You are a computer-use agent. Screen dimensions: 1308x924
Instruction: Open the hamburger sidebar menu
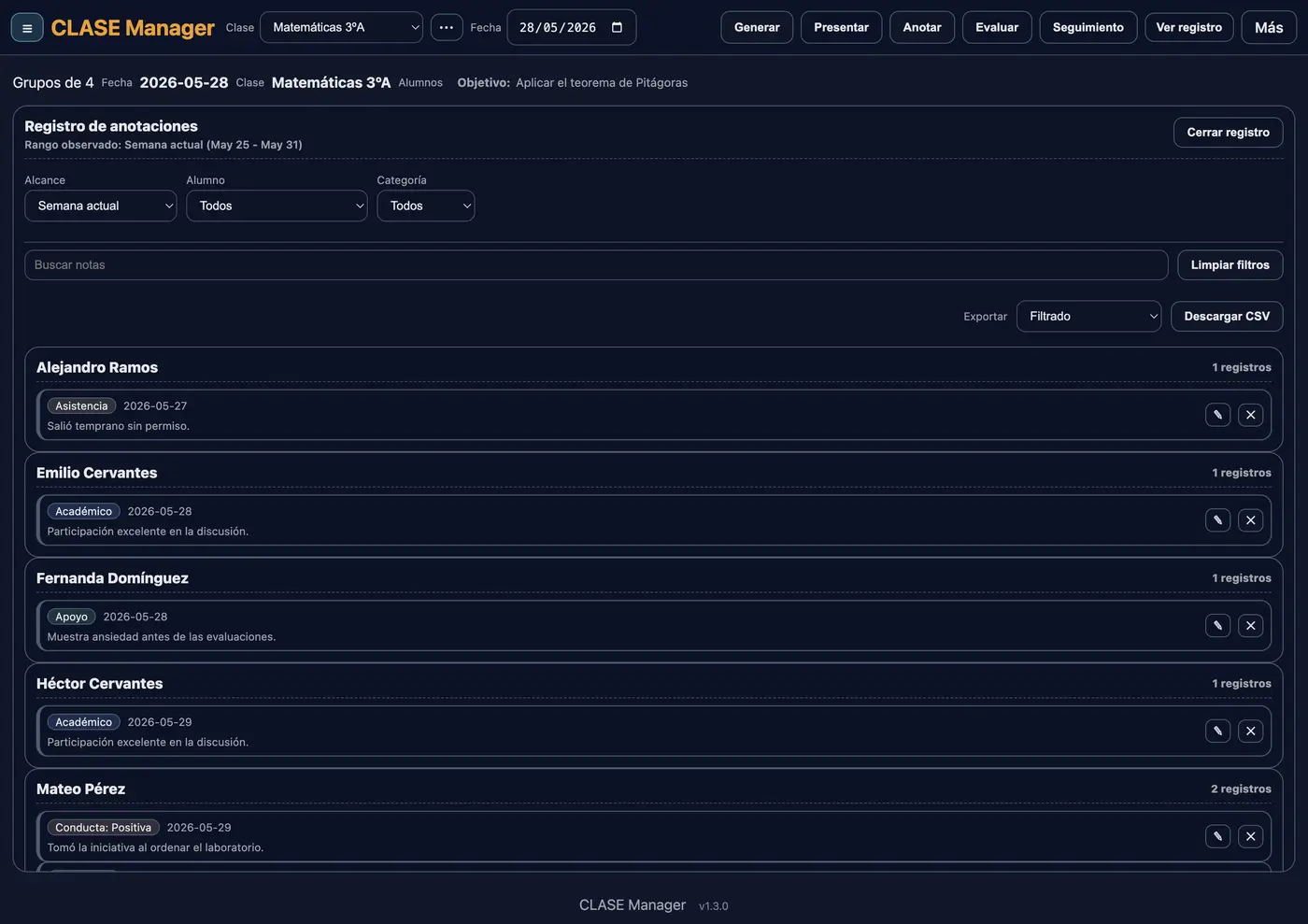[27, 28]
